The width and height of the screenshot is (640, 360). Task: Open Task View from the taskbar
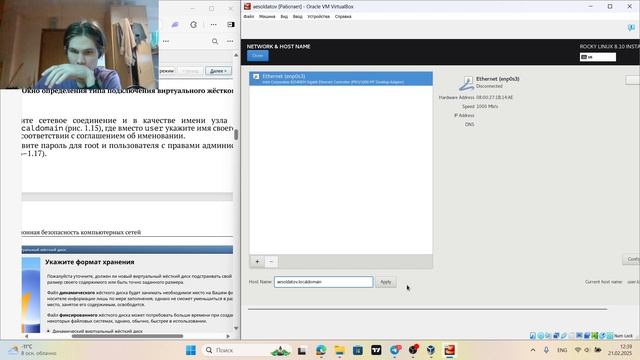coord(302,350)
